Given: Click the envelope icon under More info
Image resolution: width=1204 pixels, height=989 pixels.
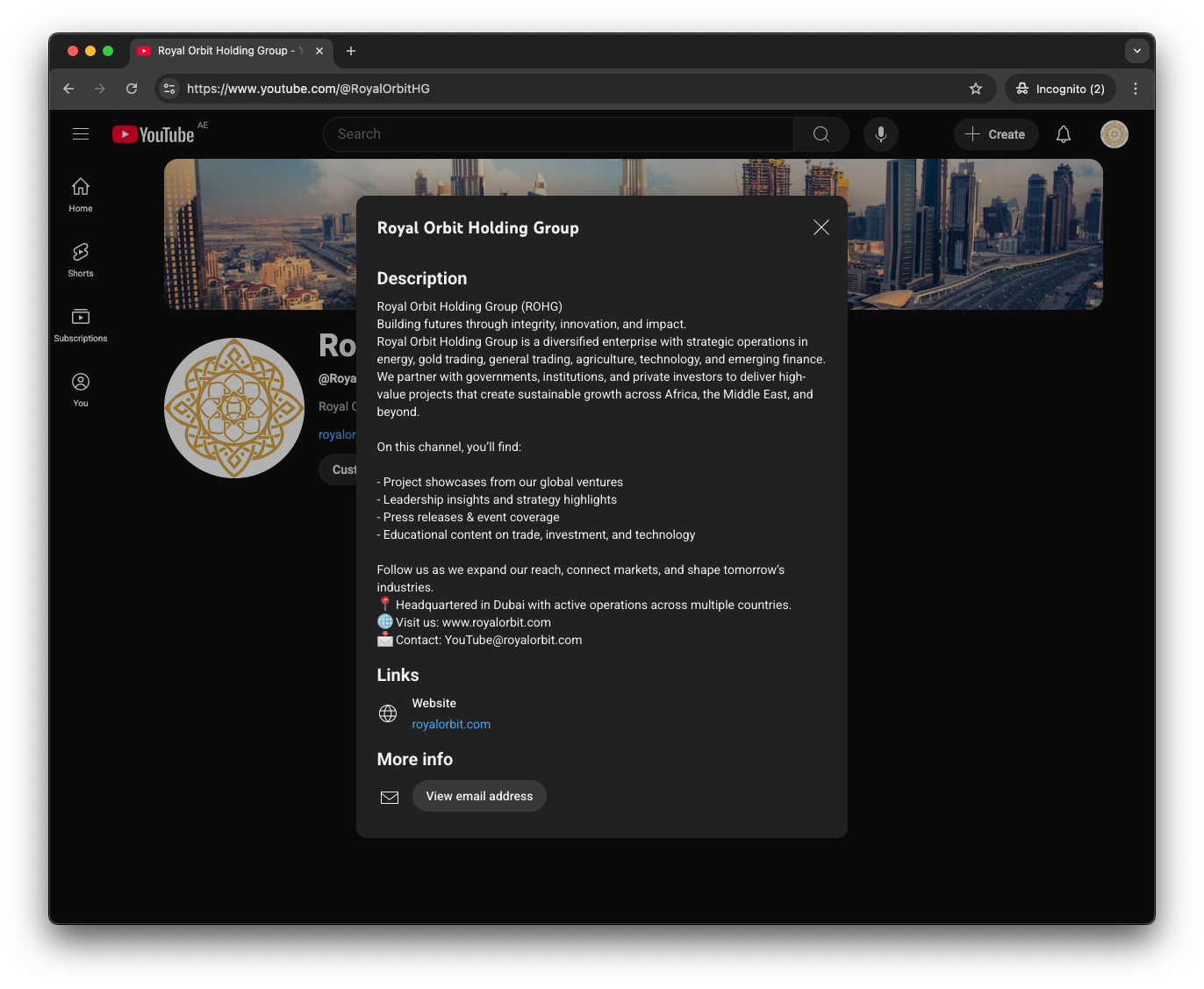Looking at the screenshot, I should pyautogui.click(x=390, y=797).
